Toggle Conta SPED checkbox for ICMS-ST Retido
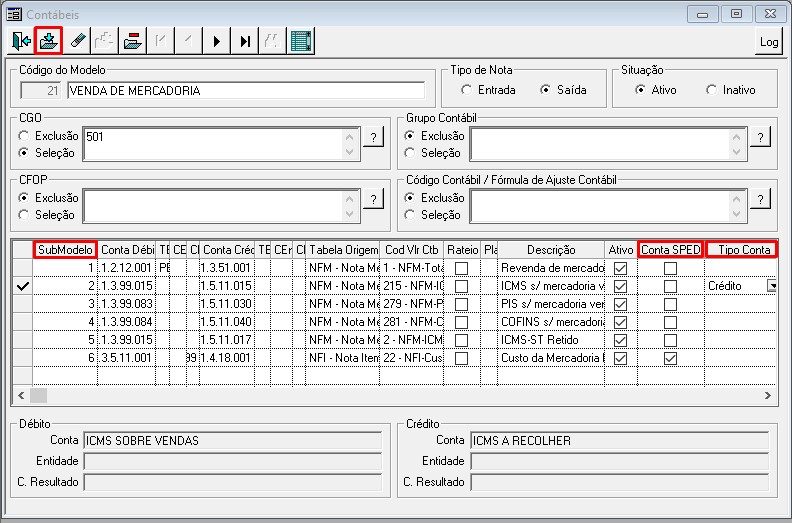The width and height of the screenshot is (792, 523). (x=670, y=340)
